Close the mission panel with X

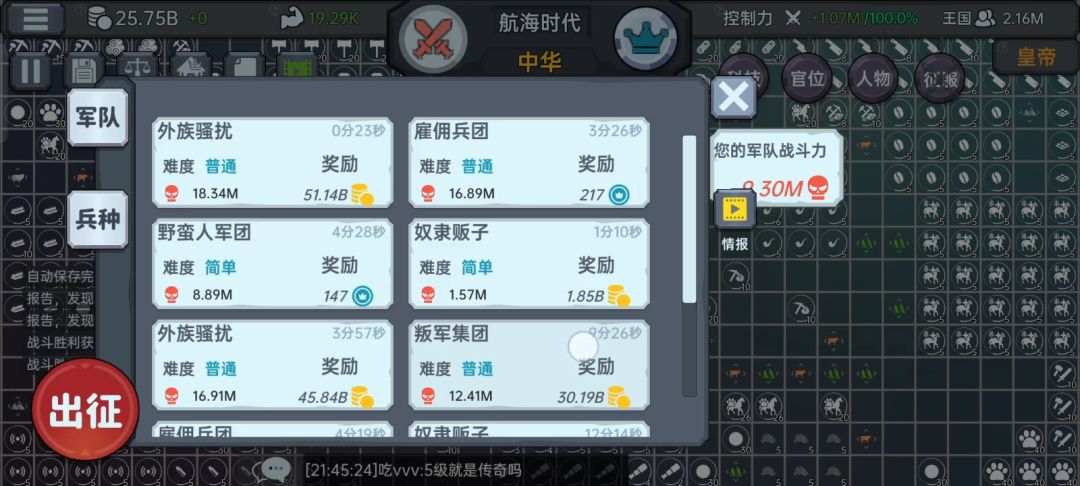734,97
